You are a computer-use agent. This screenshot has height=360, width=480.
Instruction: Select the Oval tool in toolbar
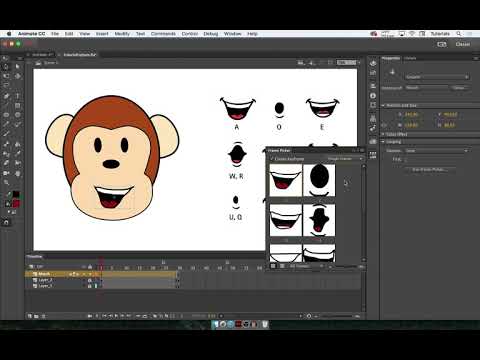[x=6, y=115]
